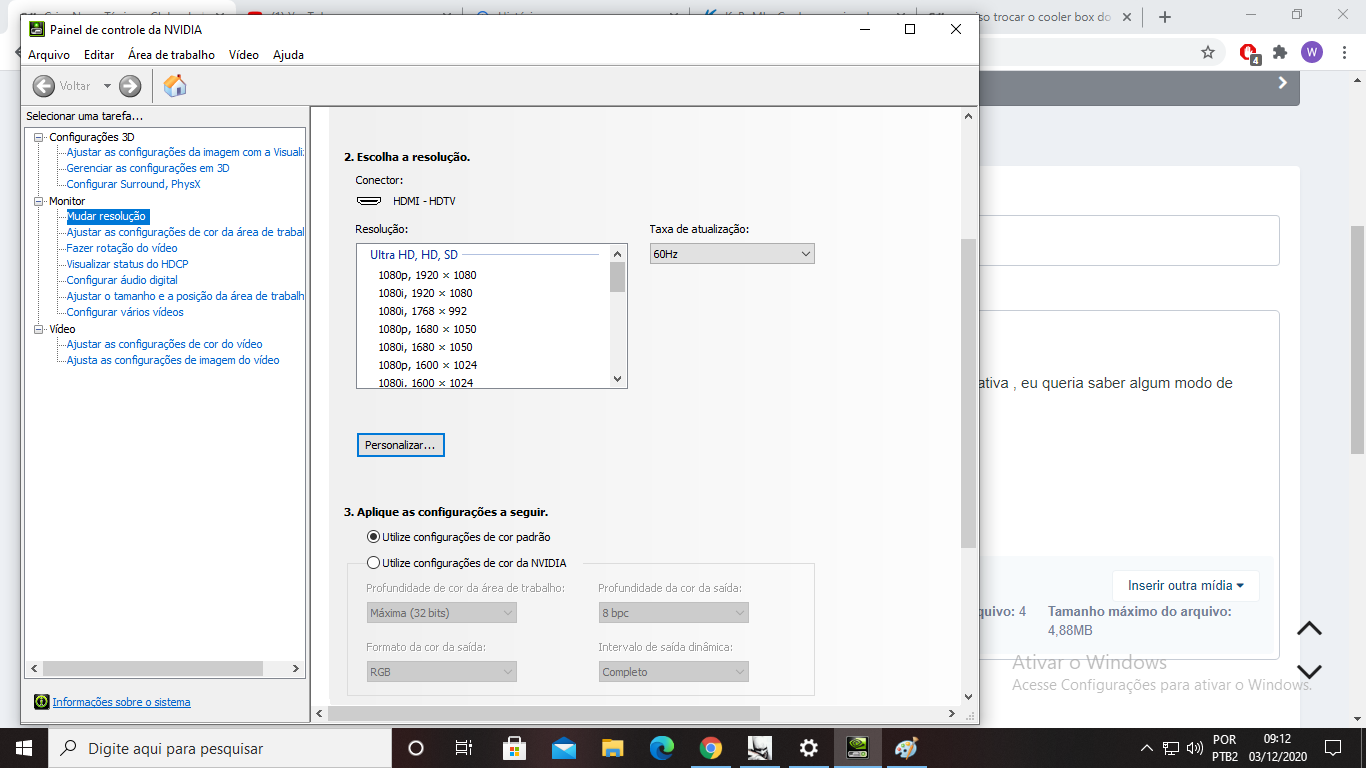This screenshot has width=1370, height=770.
Task: Collapse the Configurações 3D tree node
Action: click(39, 137)
